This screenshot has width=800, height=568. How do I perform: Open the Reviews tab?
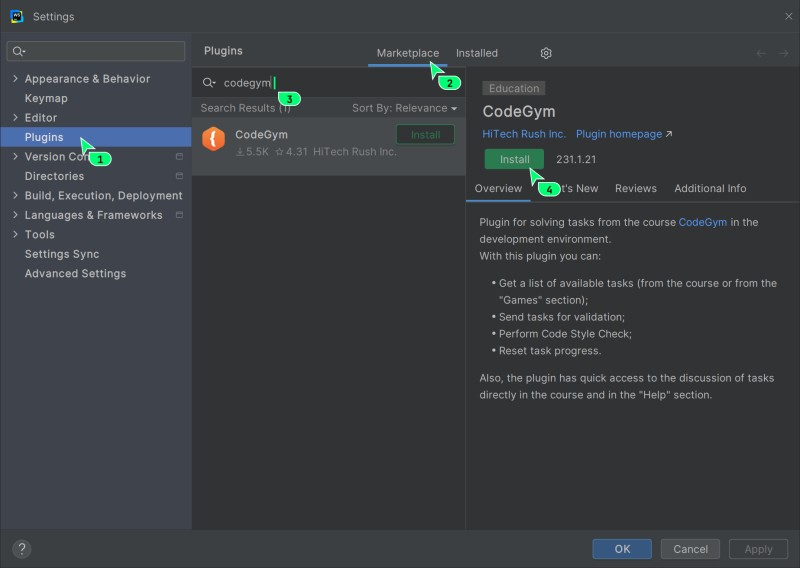[x=635, y=188]
